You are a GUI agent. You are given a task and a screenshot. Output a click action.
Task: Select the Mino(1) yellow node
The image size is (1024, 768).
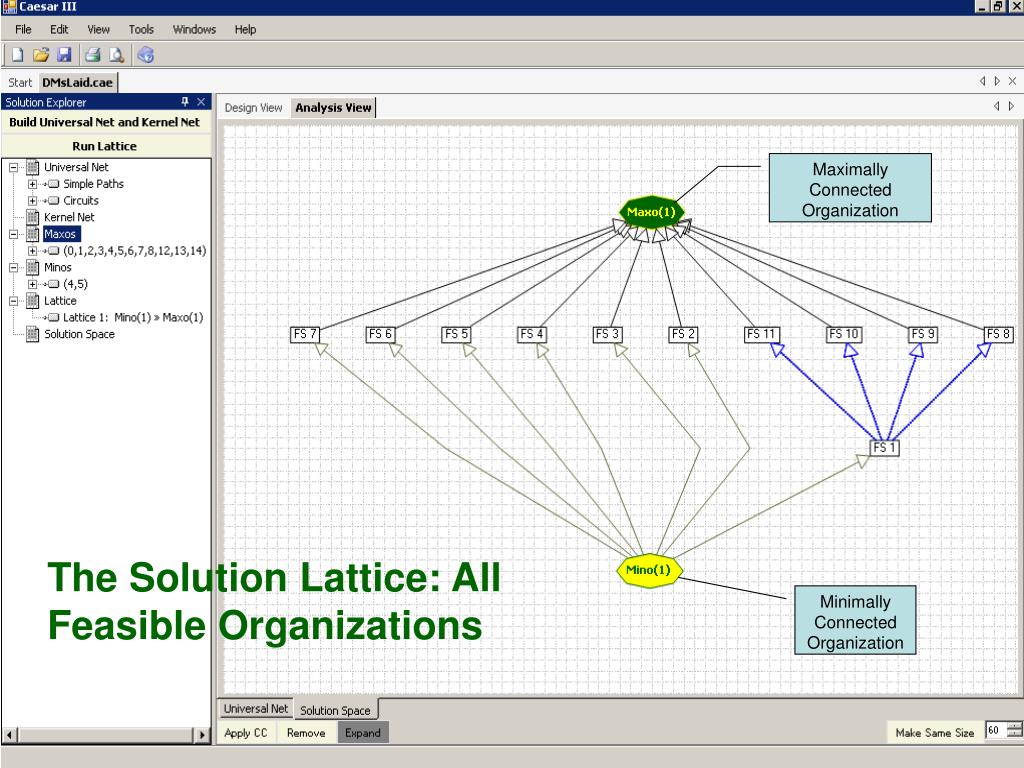[648, 570]
